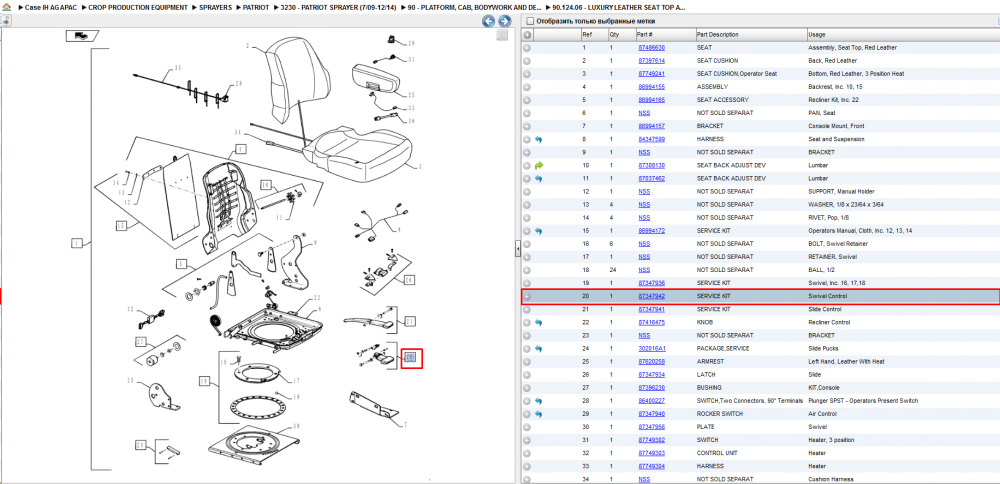Click the pin icon below the home icon
Image resolution: width=1000 pixels, height=484 pixels.
pos(5,22)
